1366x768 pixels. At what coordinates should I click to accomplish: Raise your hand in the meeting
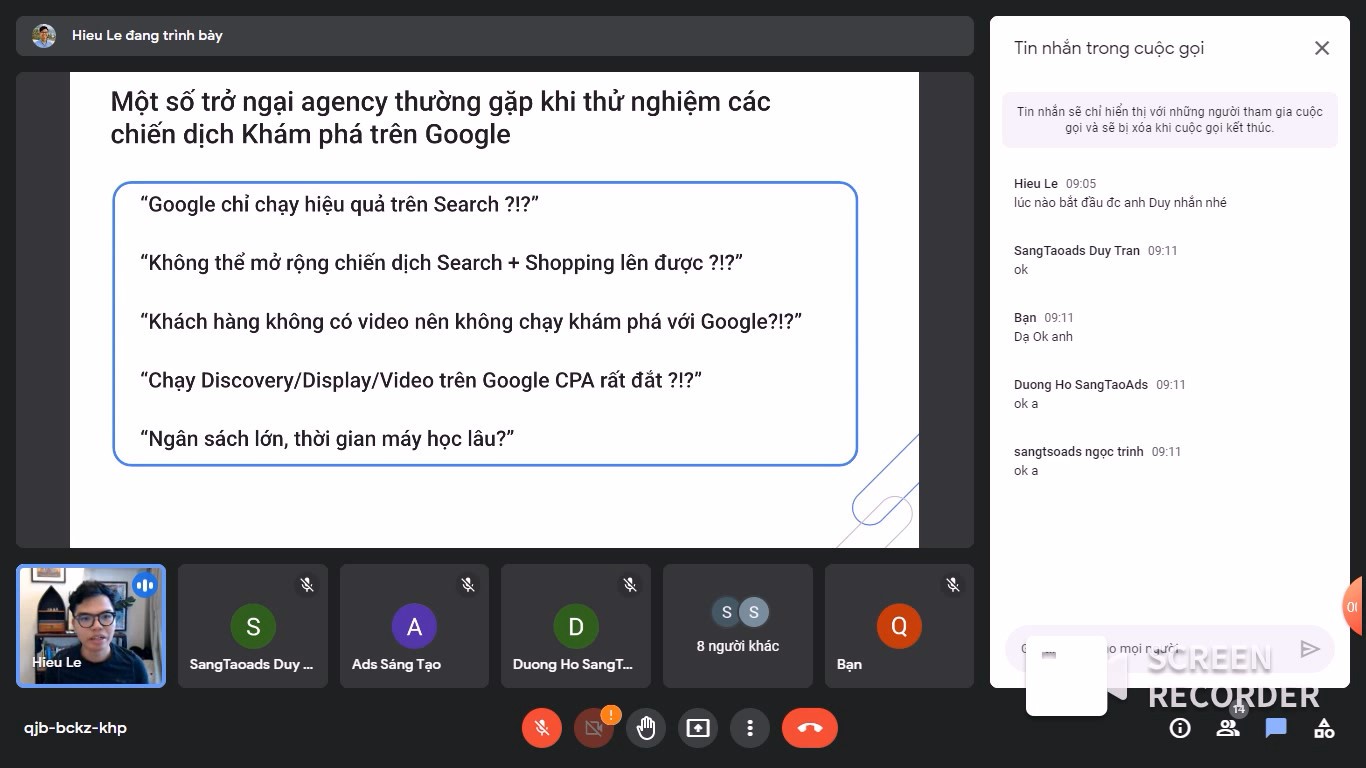(646, 728)
